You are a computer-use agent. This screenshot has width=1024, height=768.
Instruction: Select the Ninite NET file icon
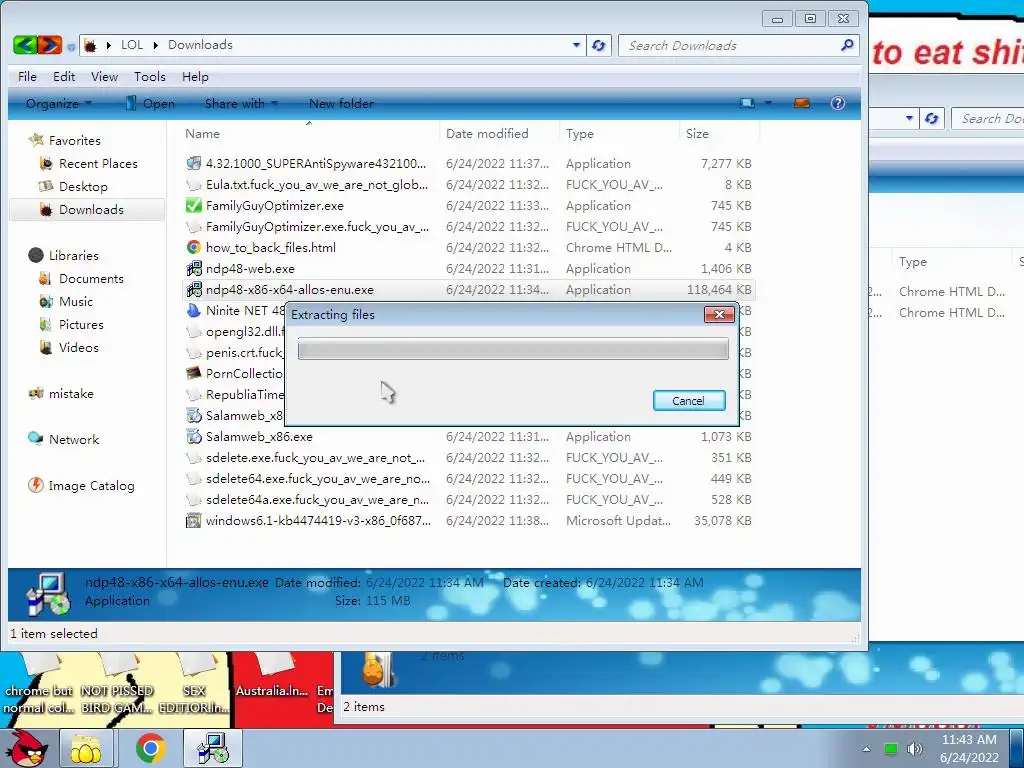click(x=193, y=310)
